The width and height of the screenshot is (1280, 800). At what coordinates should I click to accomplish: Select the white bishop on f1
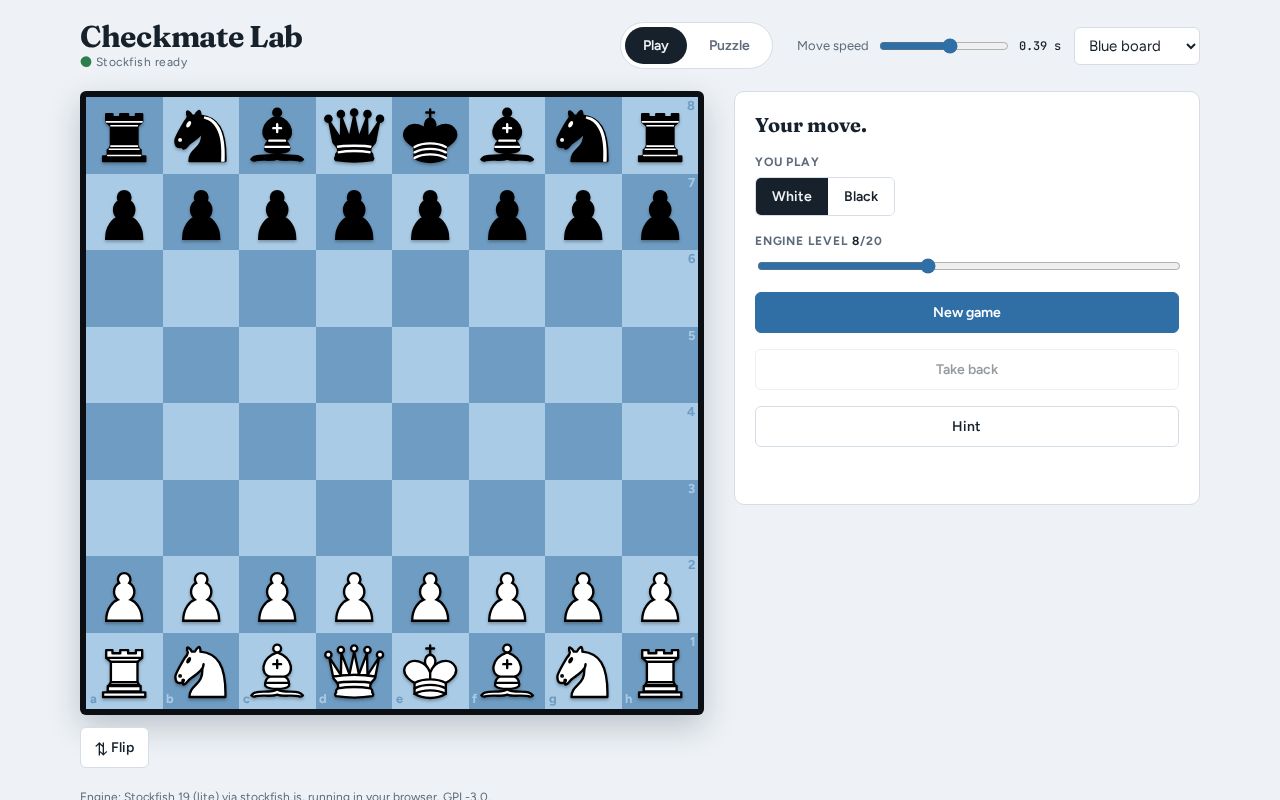[507, 671]
